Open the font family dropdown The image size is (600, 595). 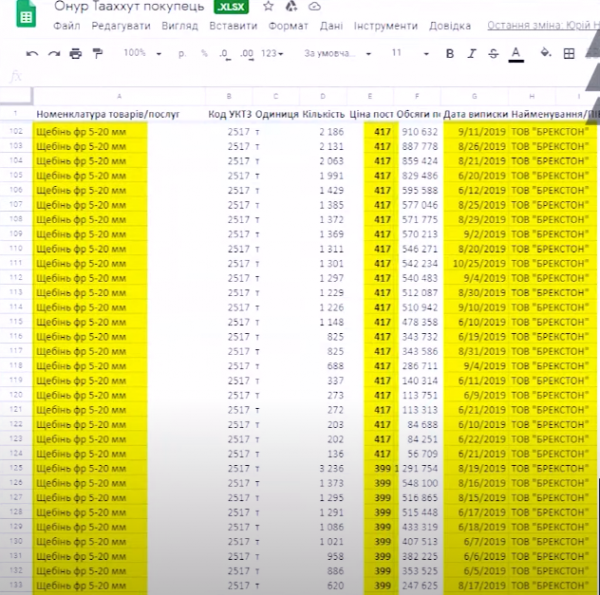point(338,54)
